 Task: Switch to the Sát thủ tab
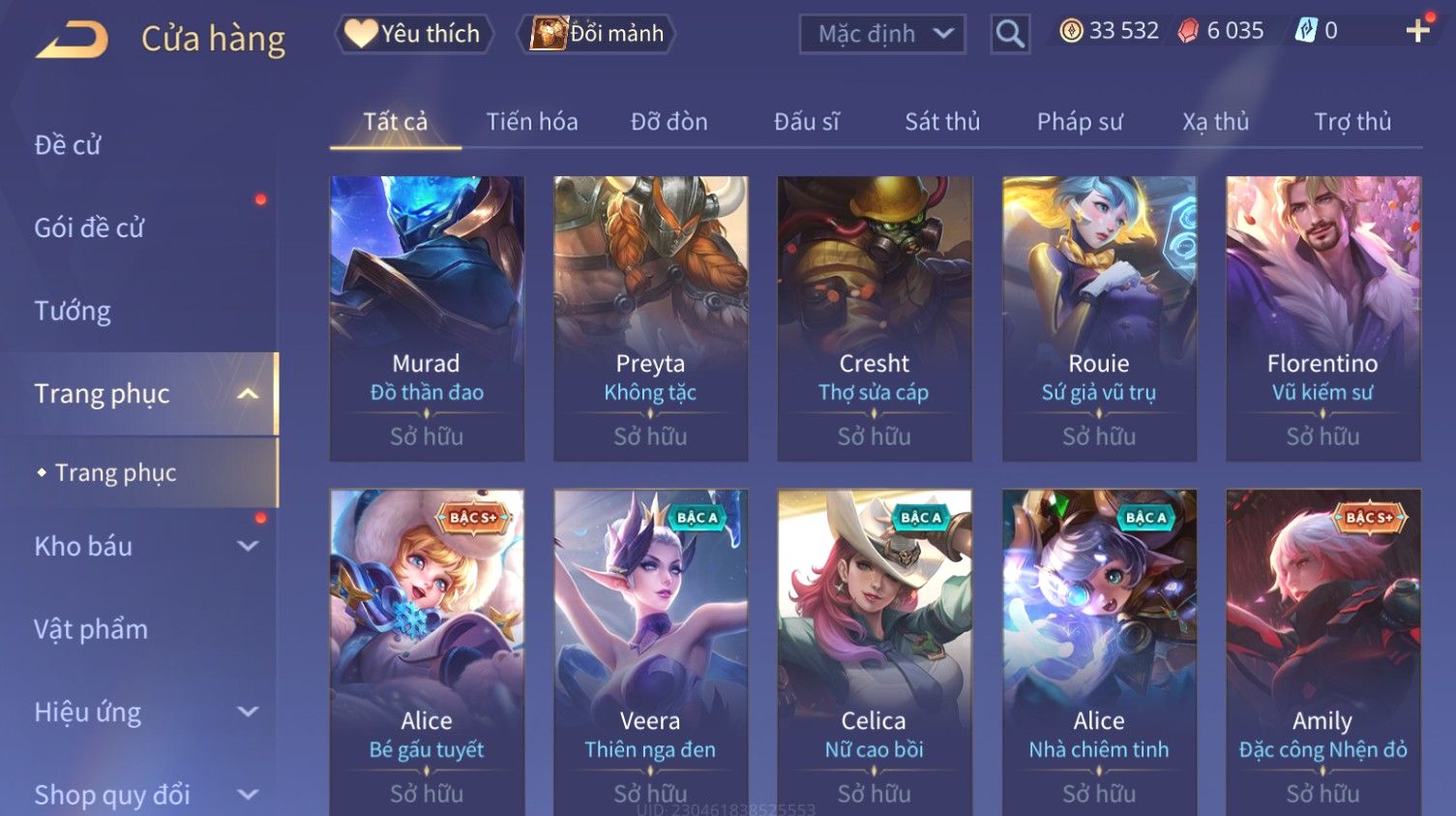pos(942,122)
